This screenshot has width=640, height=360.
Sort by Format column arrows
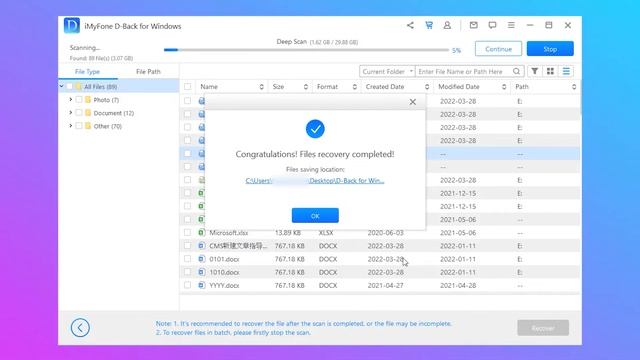tap(355, 87)
